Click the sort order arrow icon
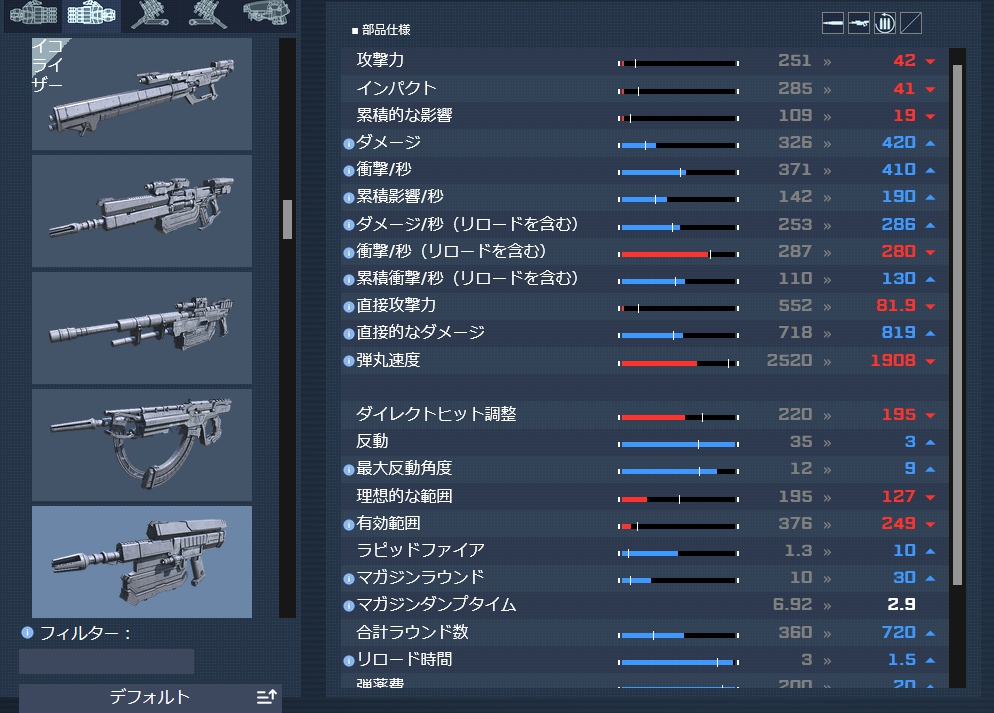The height and width of the screenshot is (713, 994). [x=266, y=697]
